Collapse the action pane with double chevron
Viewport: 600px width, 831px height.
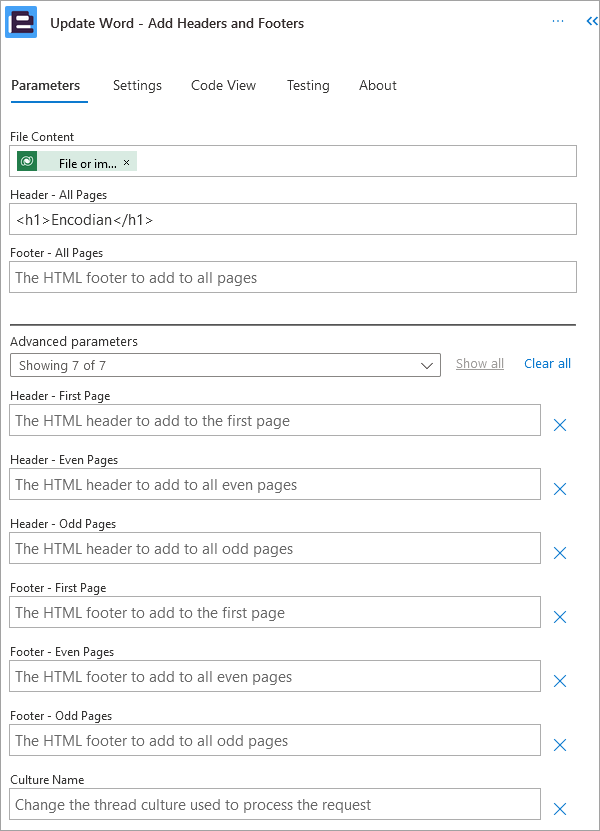coord(590,21)
